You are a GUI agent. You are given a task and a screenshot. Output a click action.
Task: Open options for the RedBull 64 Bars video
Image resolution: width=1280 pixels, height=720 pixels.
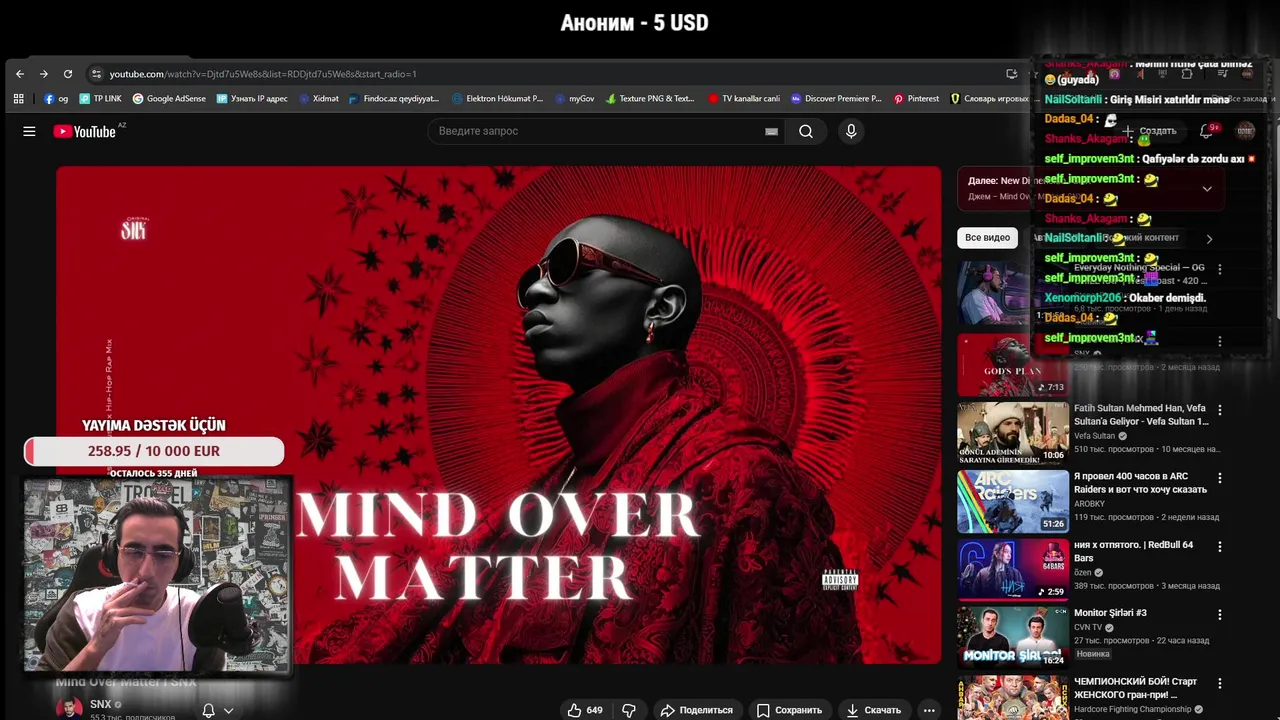pyautogui.click(x=1219, y=546)
